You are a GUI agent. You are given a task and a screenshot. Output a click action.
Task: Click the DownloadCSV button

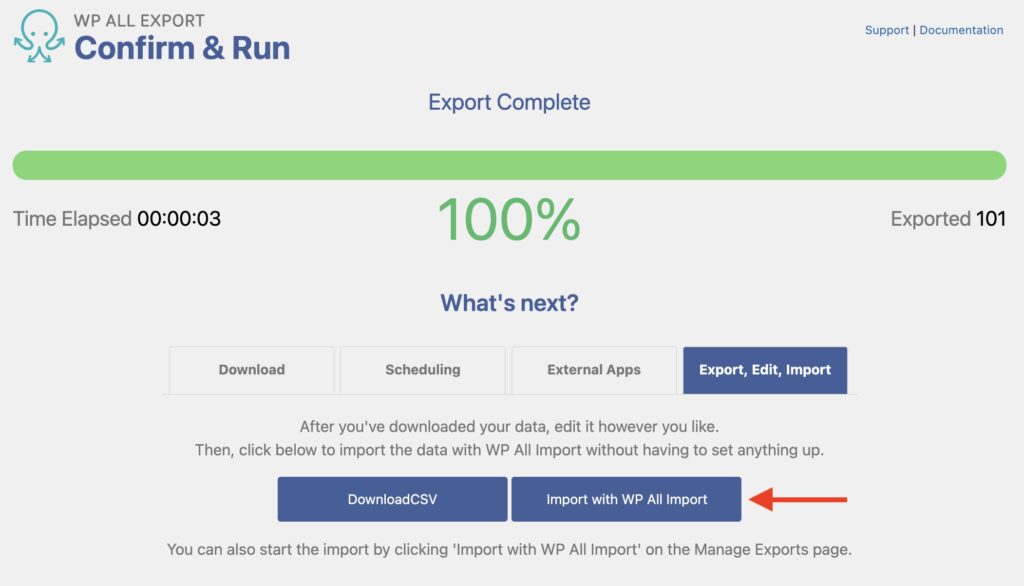[x=393, y=500]
